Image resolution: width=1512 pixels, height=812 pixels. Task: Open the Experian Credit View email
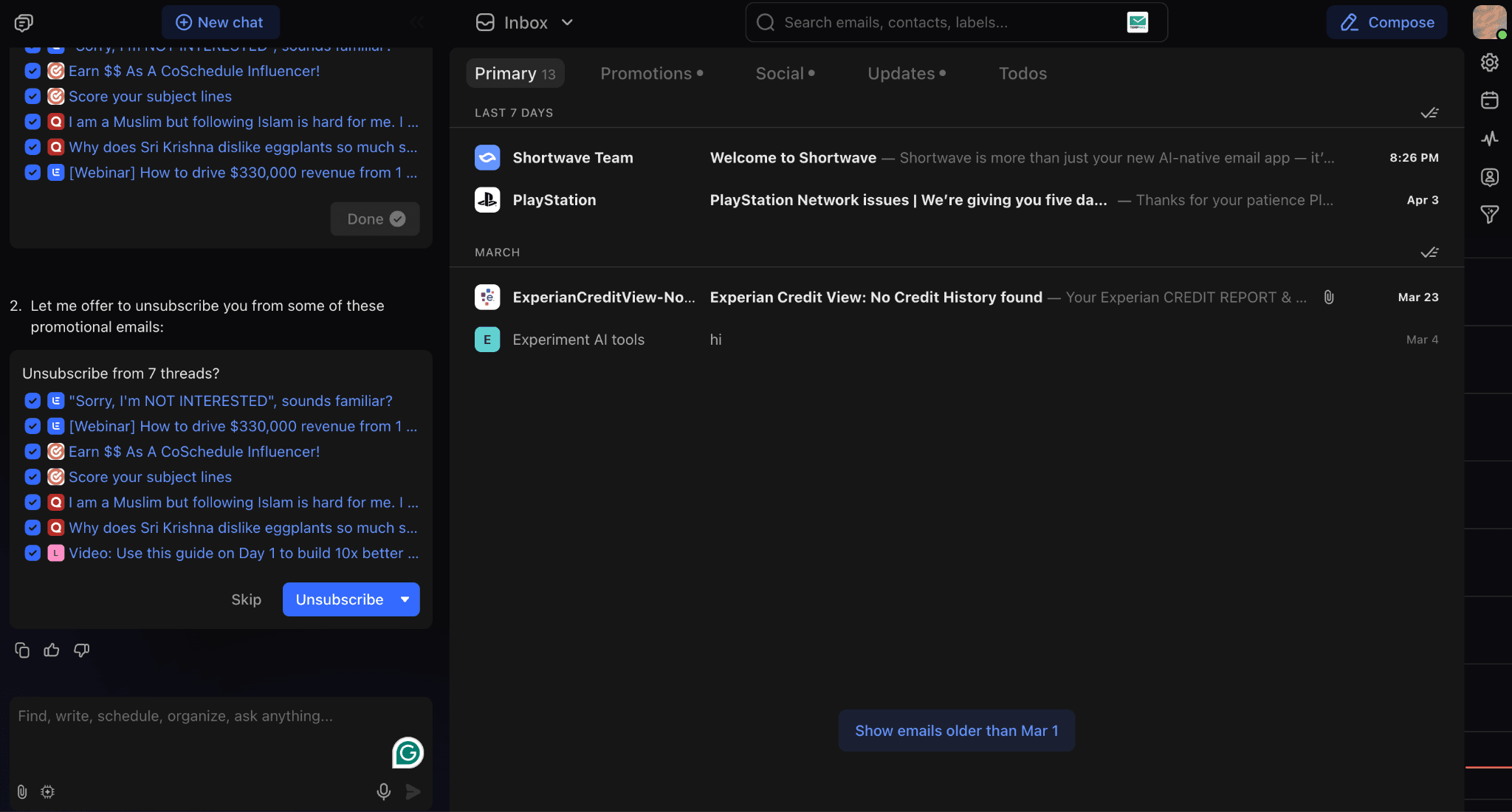tap(957, 297)
